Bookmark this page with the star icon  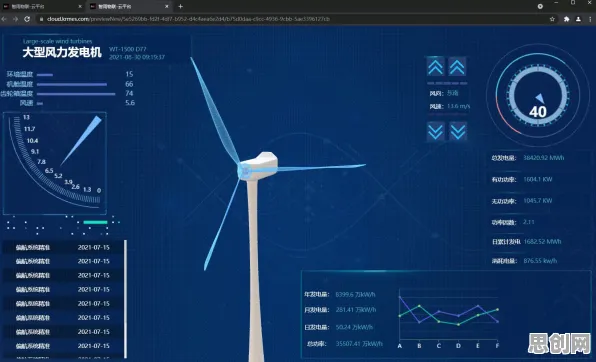pyautogui.click(x=552, y=19)
